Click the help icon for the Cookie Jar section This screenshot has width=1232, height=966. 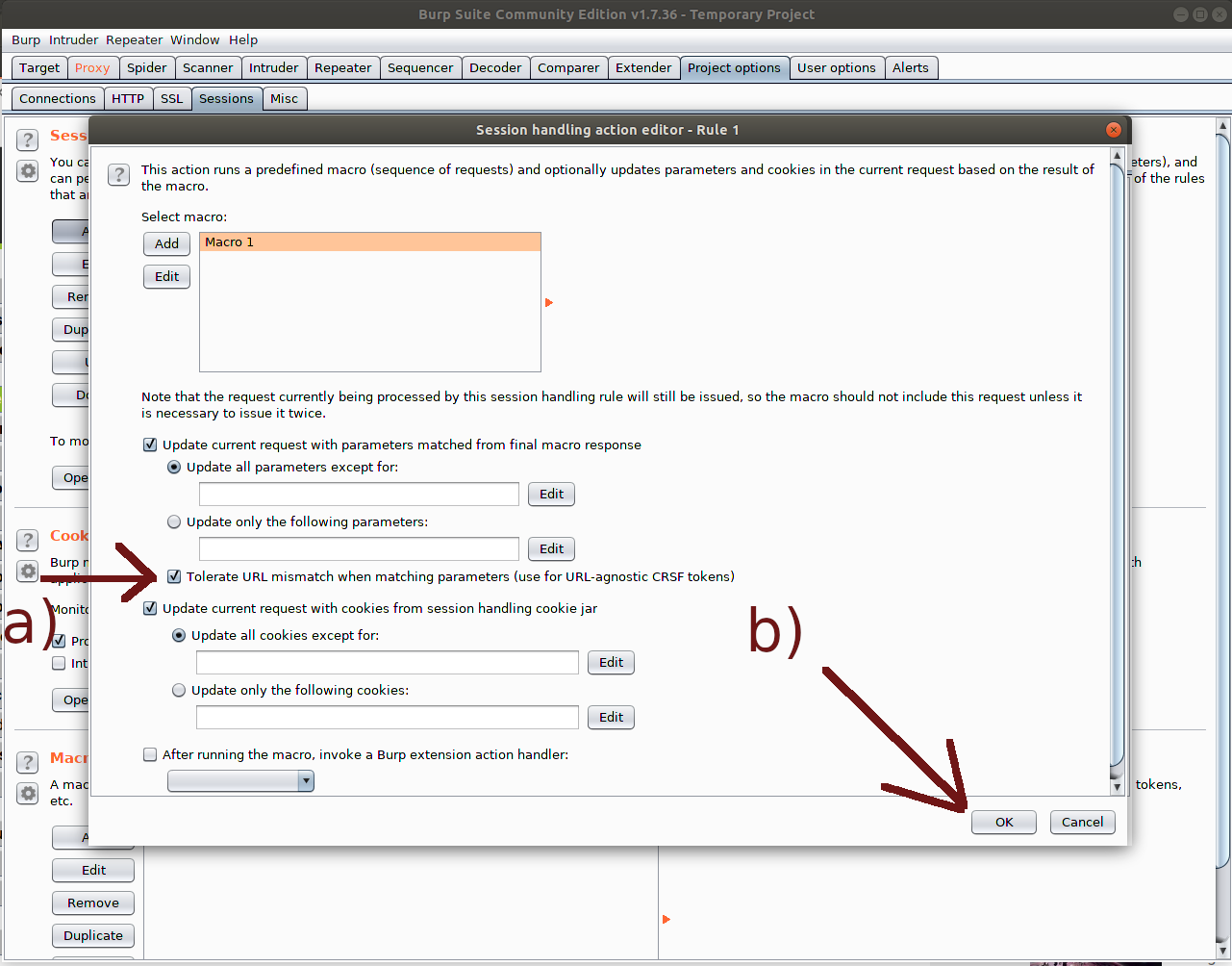(29, 539)
